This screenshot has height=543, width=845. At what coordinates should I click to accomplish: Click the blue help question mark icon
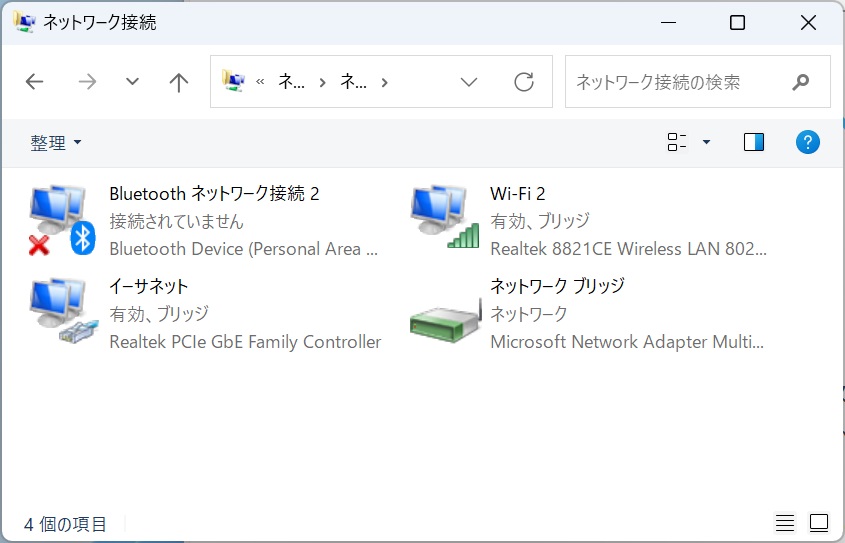807,142
